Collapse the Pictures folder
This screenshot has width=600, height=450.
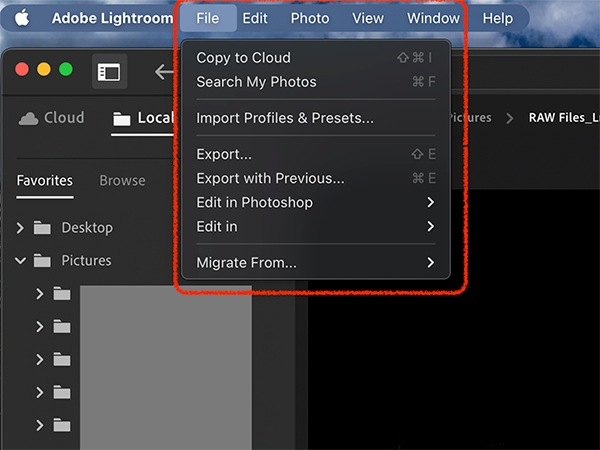[x=20, y=261]
